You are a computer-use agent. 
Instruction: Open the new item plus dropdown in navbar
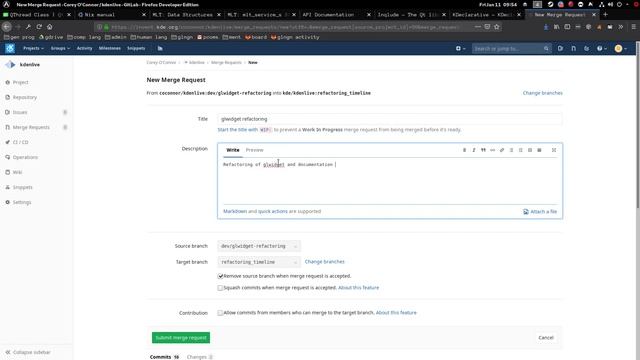(x=460, y=48)
